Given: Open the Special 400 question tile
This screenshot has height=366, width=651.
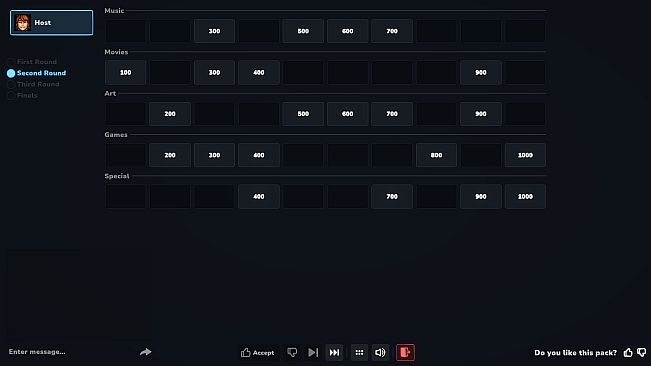Looking at the screenshot, I should coord(259,197).
